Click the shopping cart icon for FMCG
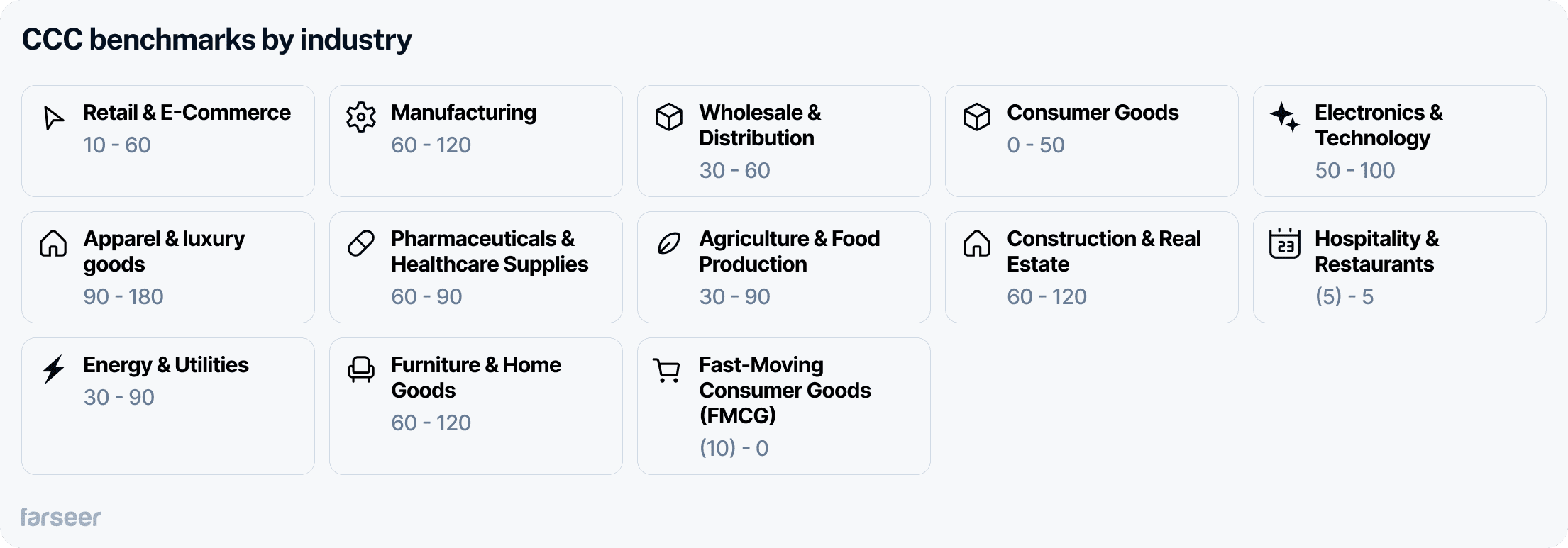This screenshot has height=548, width=1568. point(667,370)
